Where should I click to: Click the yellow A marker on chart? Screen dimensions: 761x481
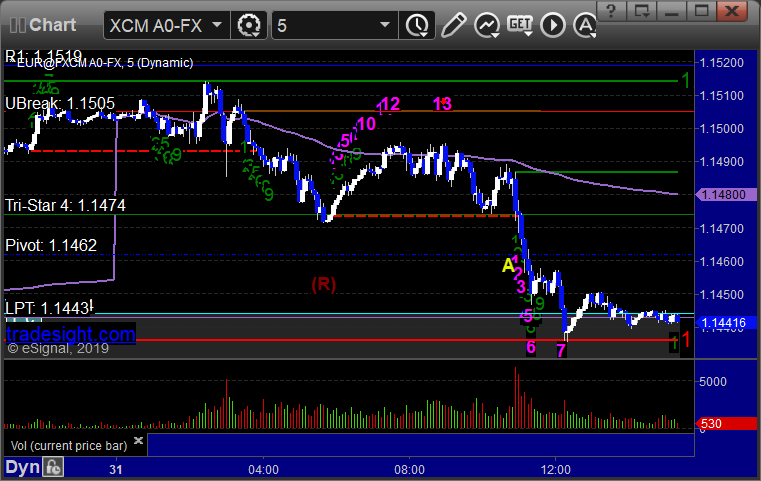(x=508, y=265)
